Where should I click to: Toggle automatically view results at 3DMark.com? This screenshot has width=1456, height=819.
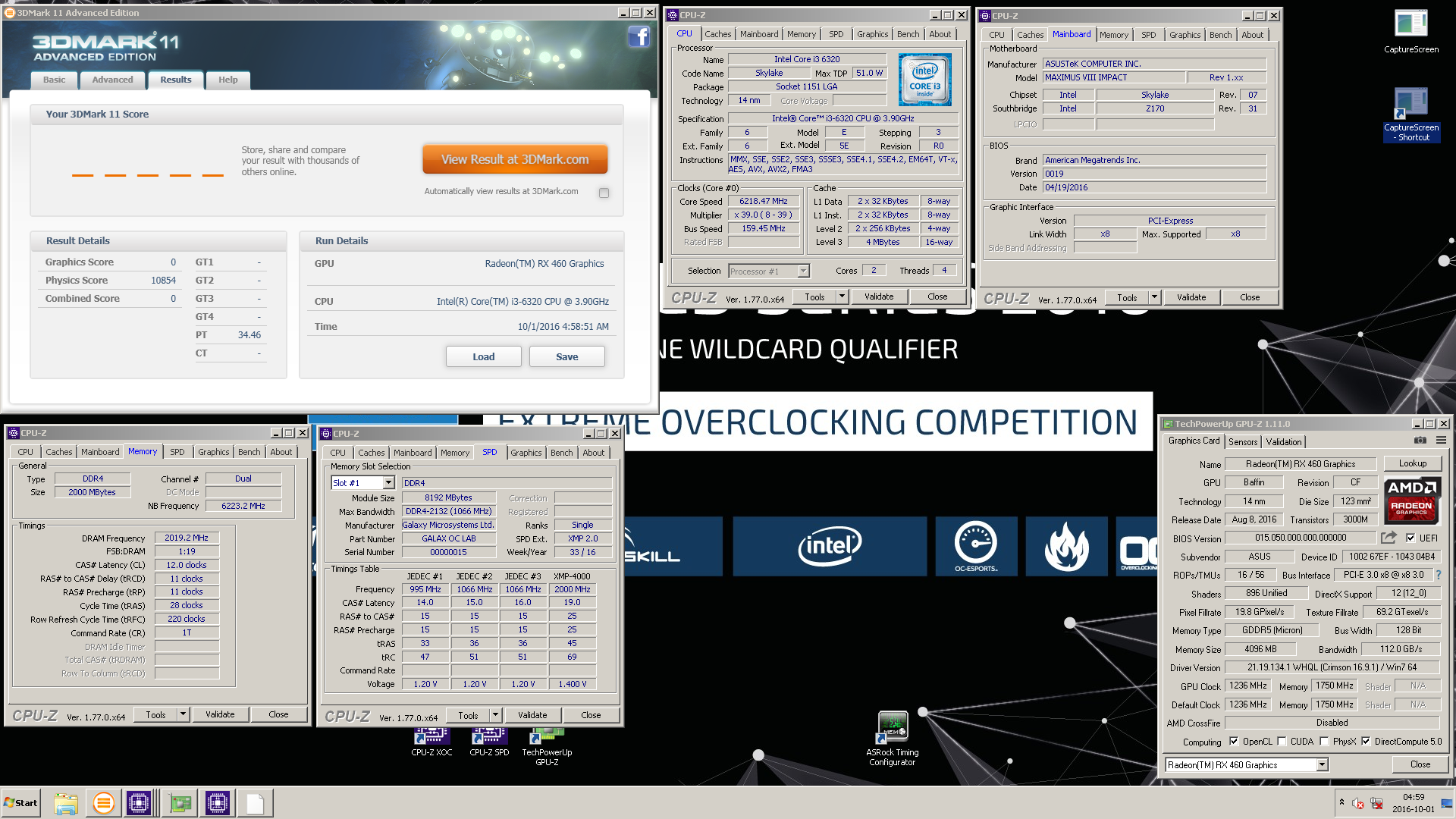(x=604, y=193)
